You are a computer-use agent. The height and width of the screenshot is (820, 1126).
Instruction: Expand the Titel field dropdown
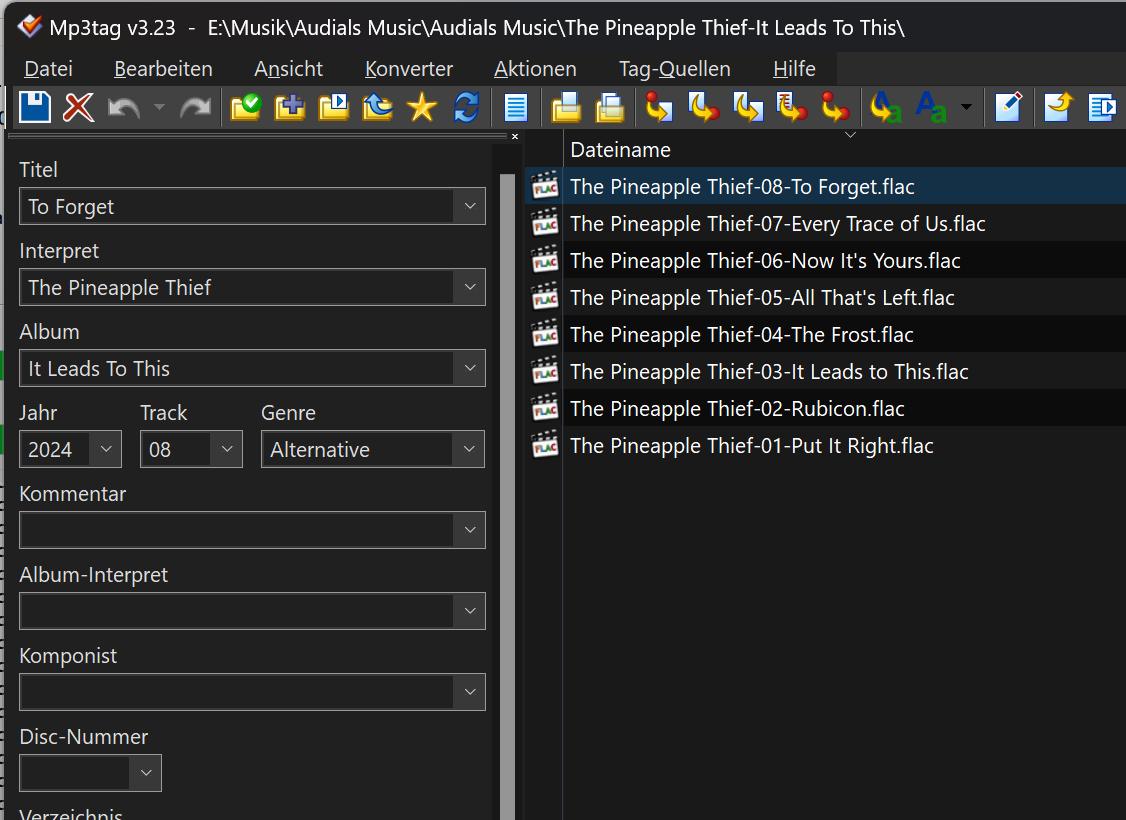point(470,206)
